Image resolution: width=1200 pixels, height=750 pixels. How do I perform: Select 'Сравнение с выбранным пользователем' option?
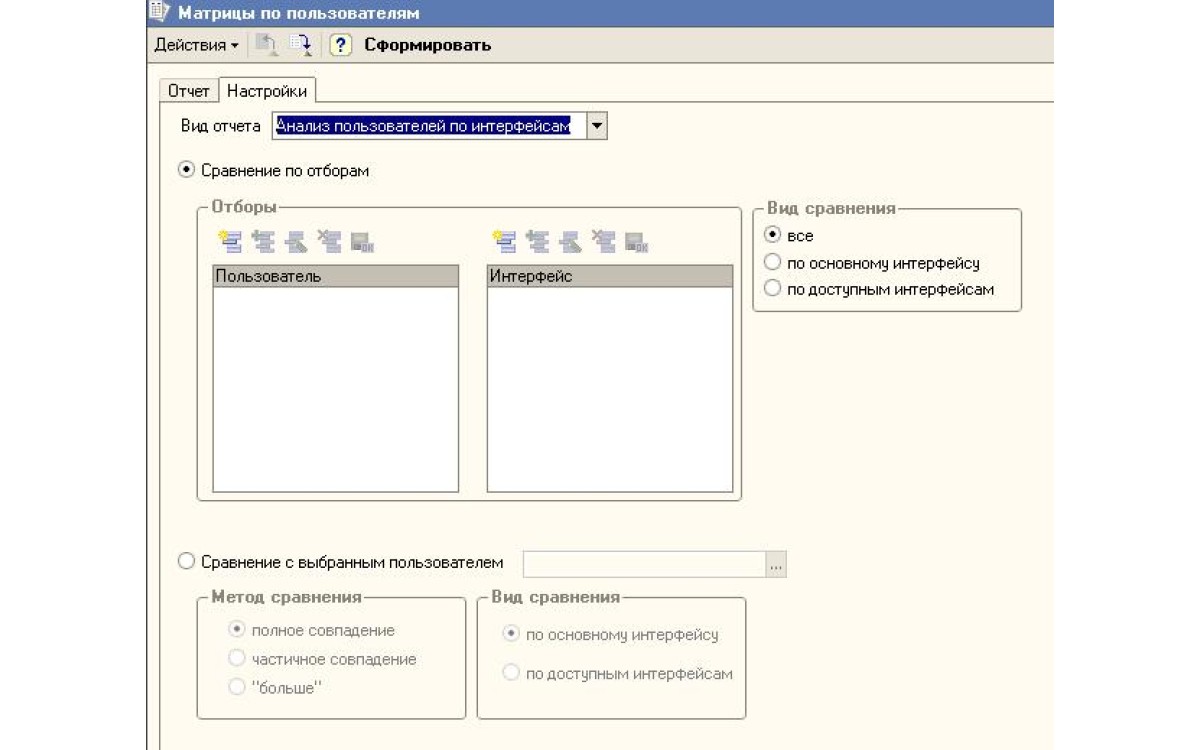click(x=186, y=562)
